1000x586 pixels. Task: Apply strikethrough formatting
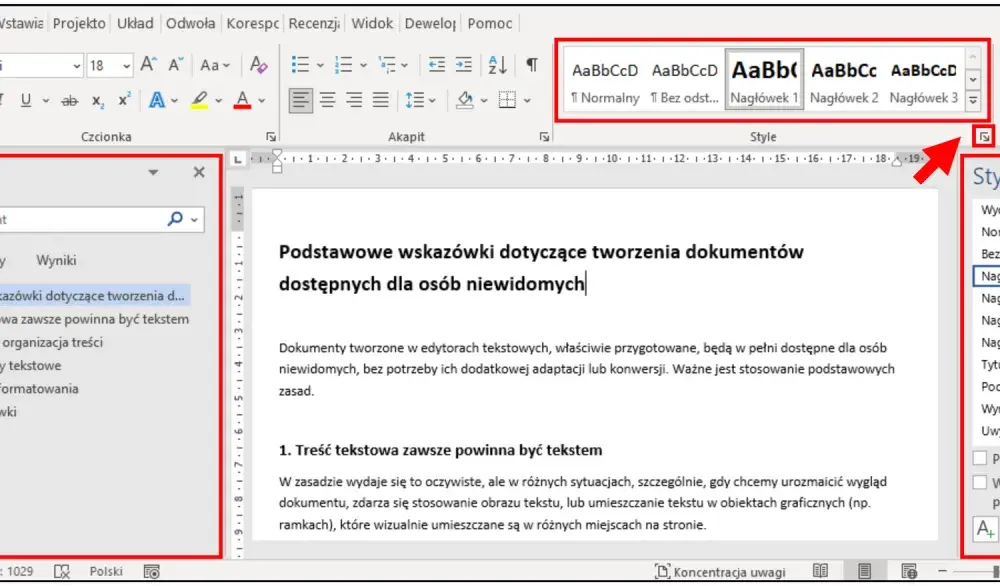click(70, 101)
